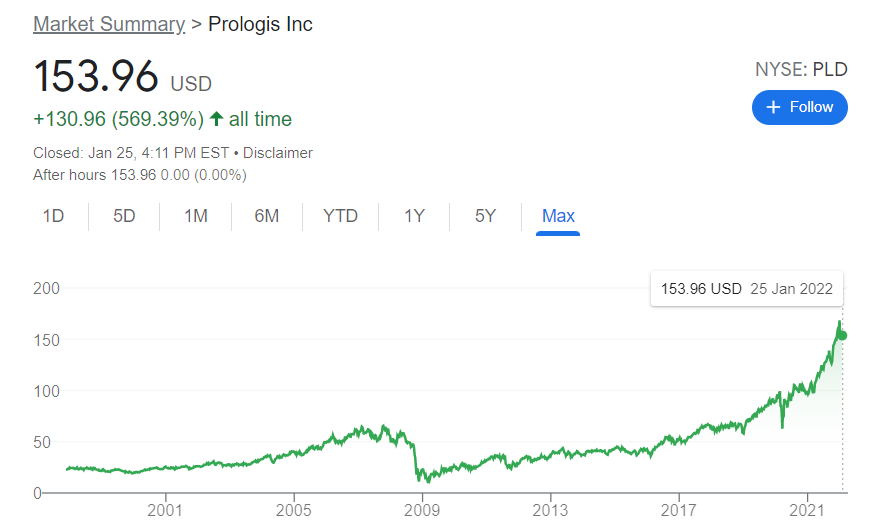Switch to the 6M range tab
882x527 pixels.
click(x=267, y=216)
